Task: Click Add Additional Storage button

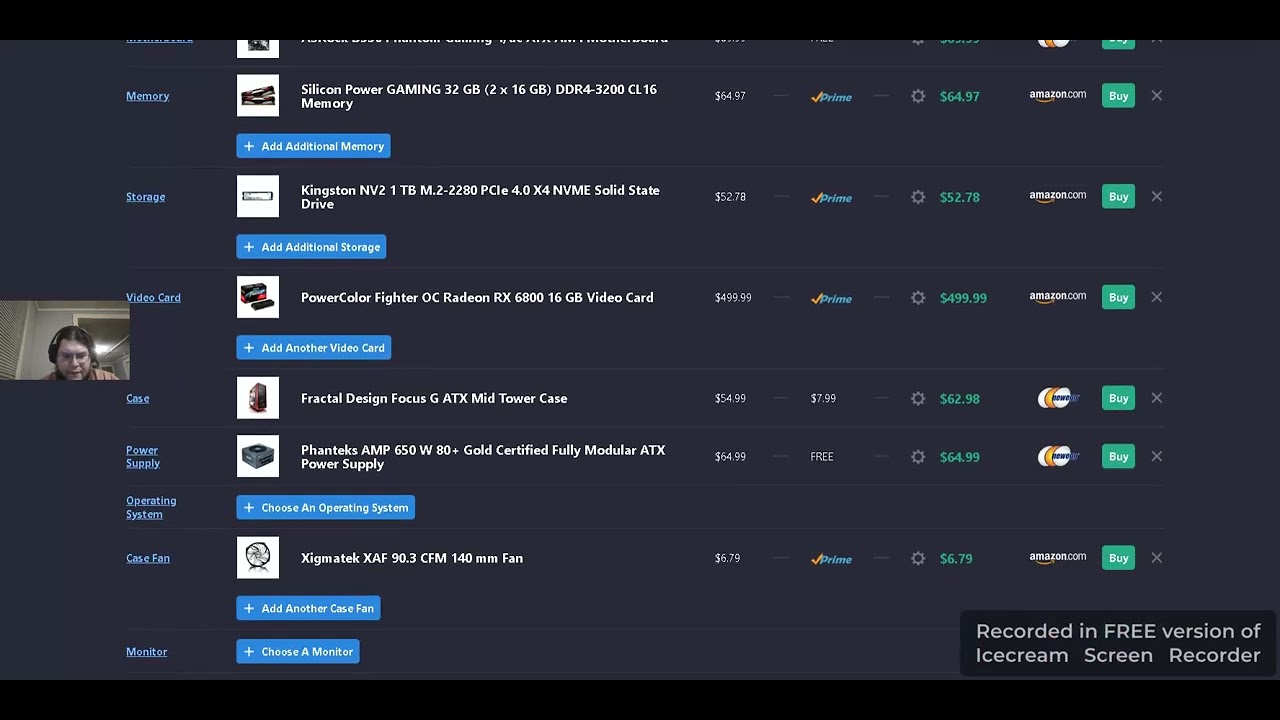Action: click(311, 247)
